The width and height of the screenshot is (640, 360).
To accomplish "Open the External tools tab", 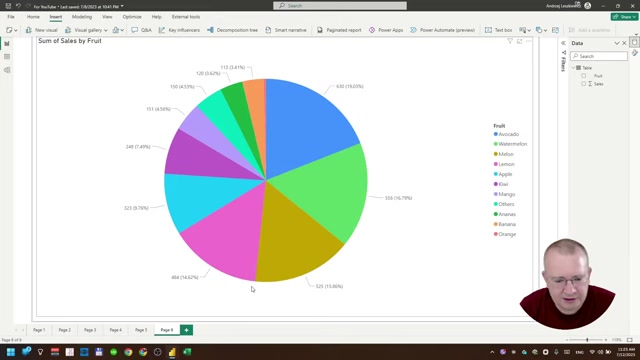I will click(186, 17).
